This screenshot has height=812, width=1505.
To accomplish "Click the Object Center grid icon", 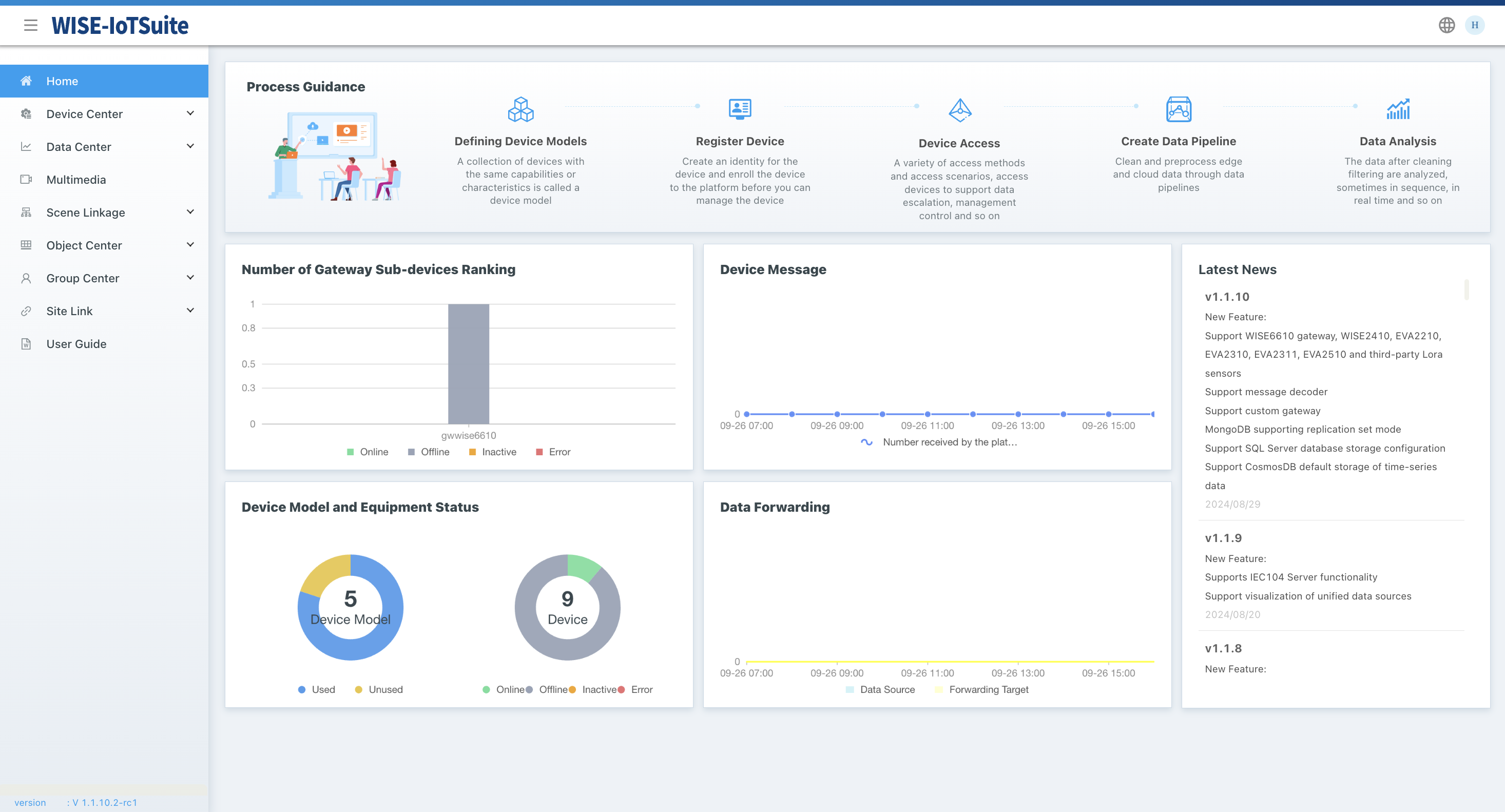I will 26,245.
